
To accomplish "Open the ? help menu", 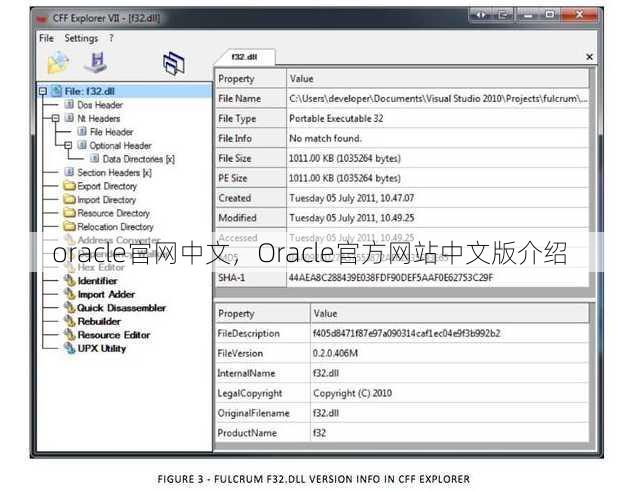I will point(111,38).
